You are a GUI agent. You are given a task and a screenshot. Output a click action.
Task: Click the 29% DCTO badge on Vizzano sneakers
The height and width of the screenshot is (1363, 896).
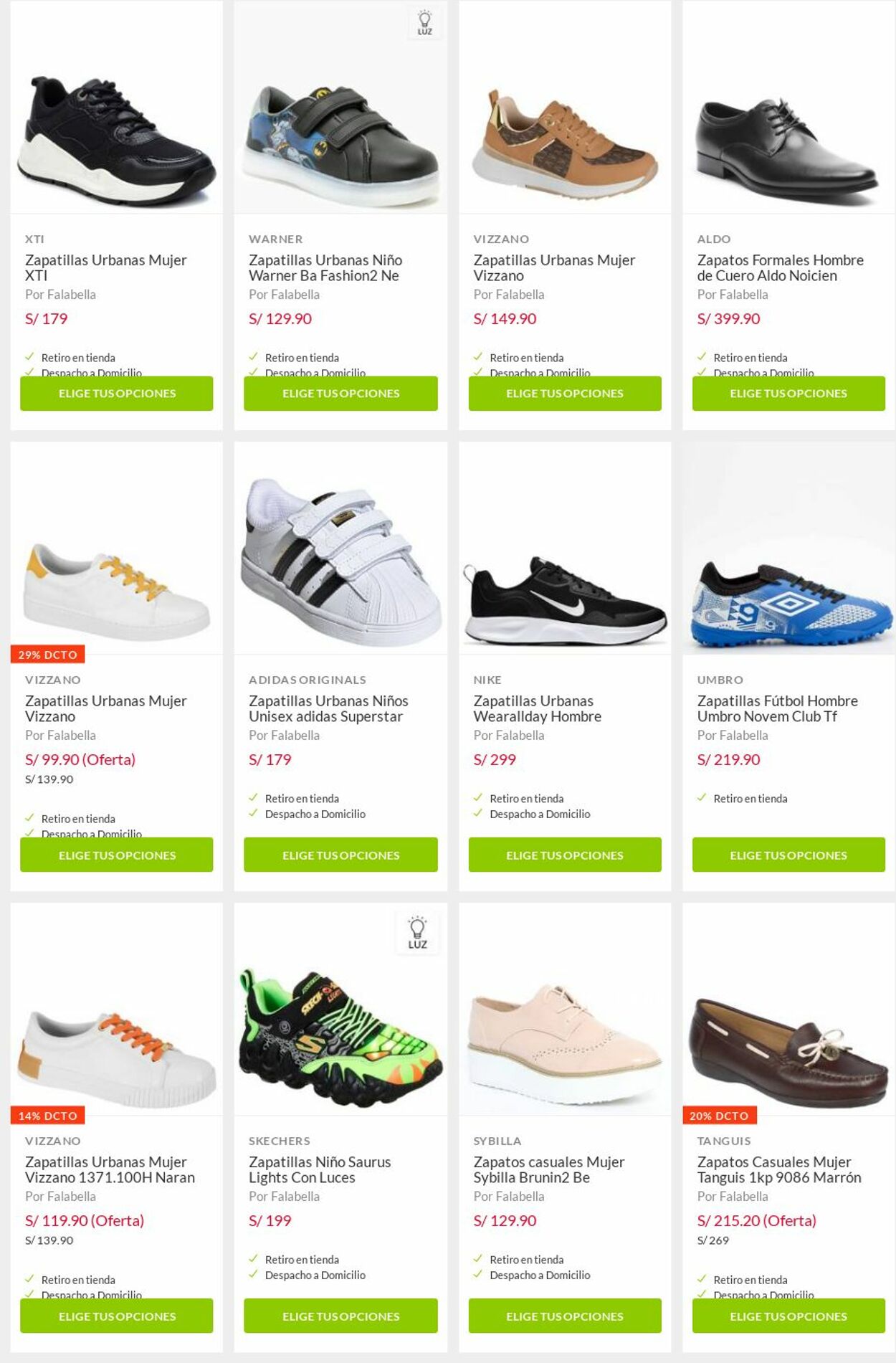[47, 655]
